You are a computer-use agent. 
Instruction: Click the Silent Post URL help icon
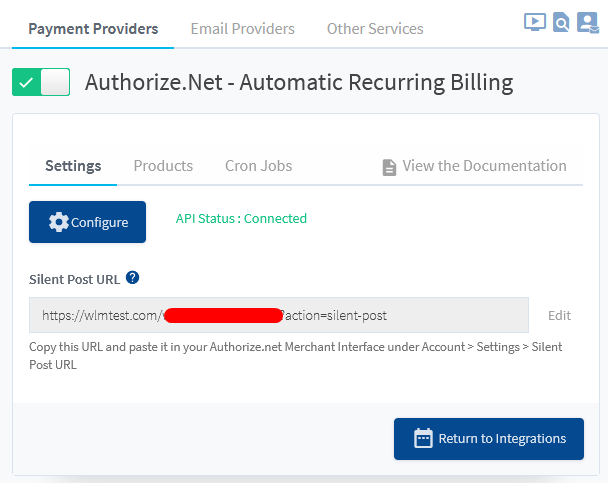coord(133,278)
